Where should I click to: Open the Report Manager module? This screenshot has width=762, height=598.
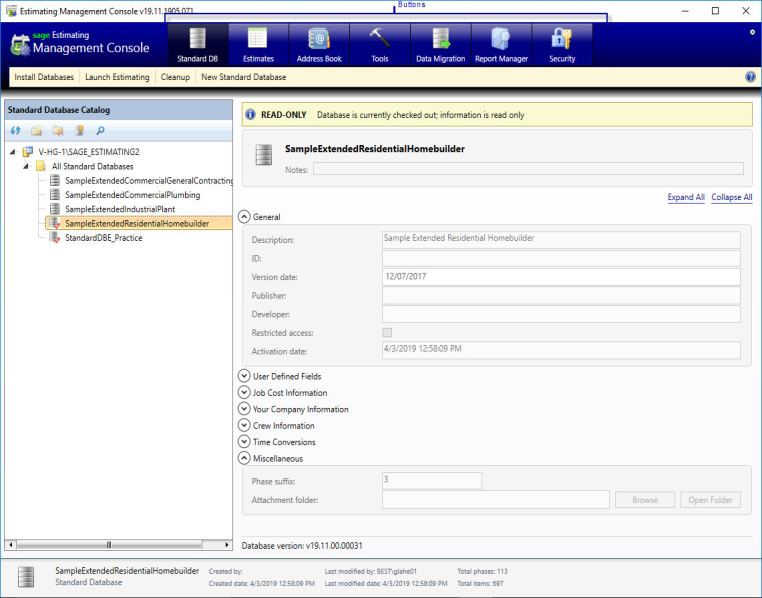(501, 45)
